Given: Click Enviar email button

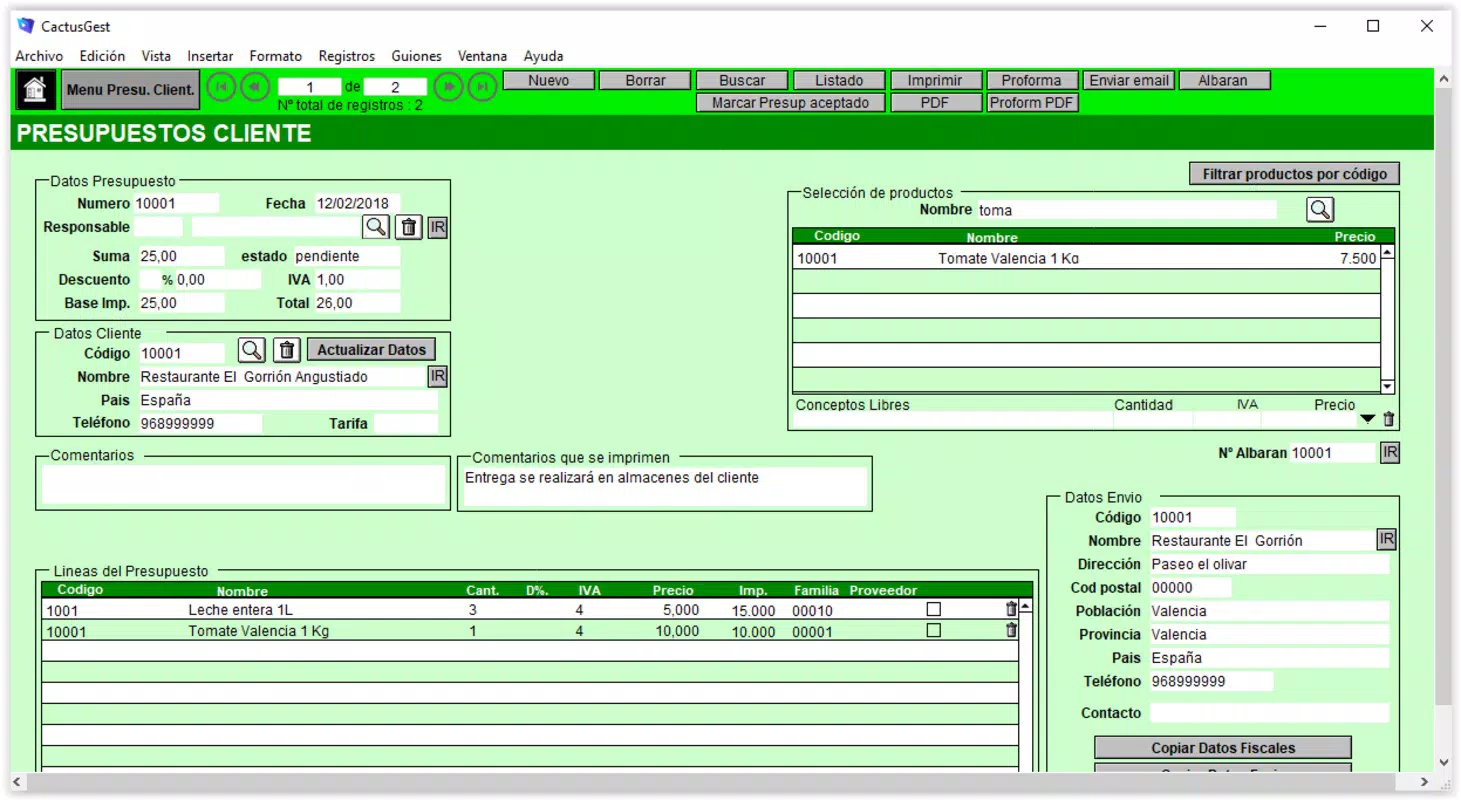Looking at the screenshot, I should click(x=1129, y=80).
